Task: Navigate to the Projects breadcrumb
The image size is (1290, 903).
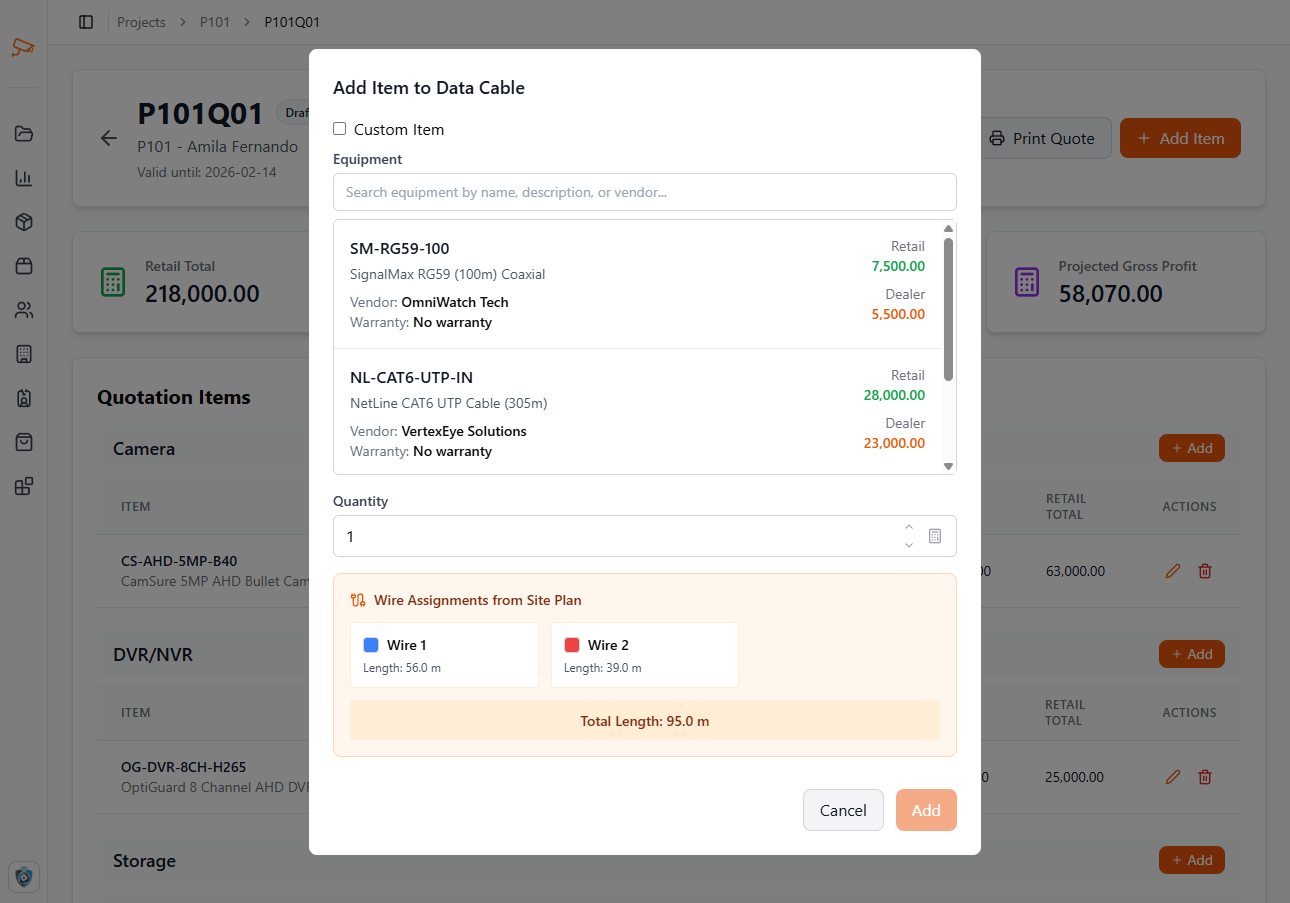Action: pyautogui.click(x=141, y=22)
